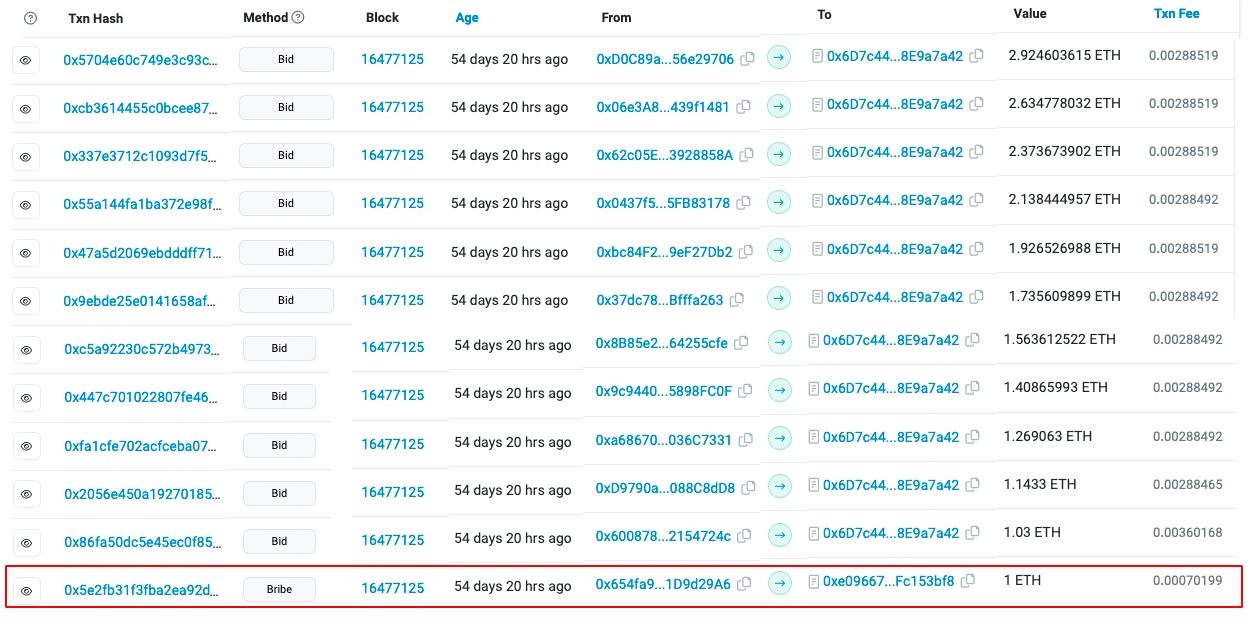1251x623 pixels.
Task: Copy From address 0x37dc78...Bfffa263
Action: click(736, 300)
